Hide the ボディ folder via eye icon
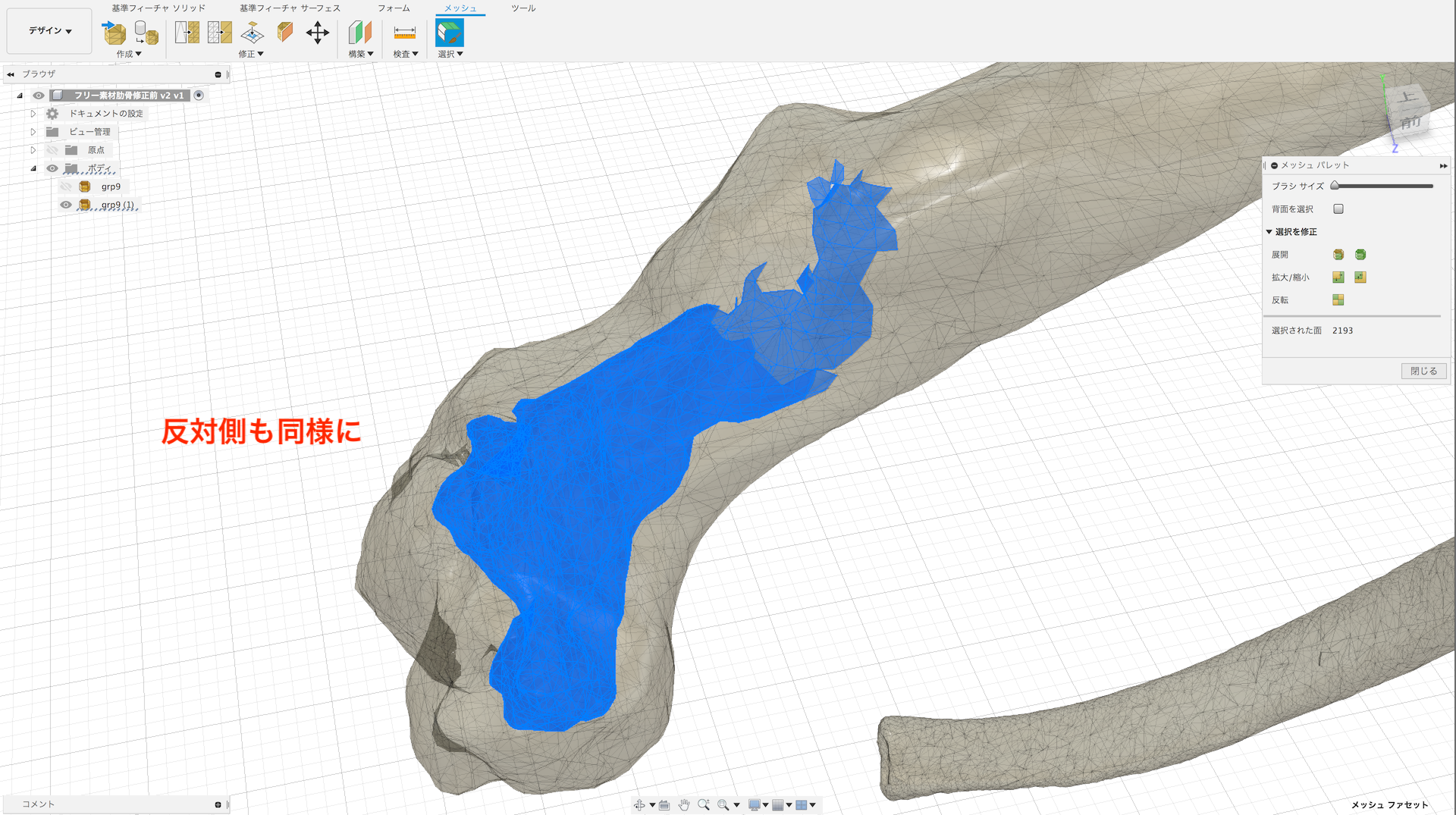Image resolution: width=1456 pixels, height=815 pixels. click(52, 168)
